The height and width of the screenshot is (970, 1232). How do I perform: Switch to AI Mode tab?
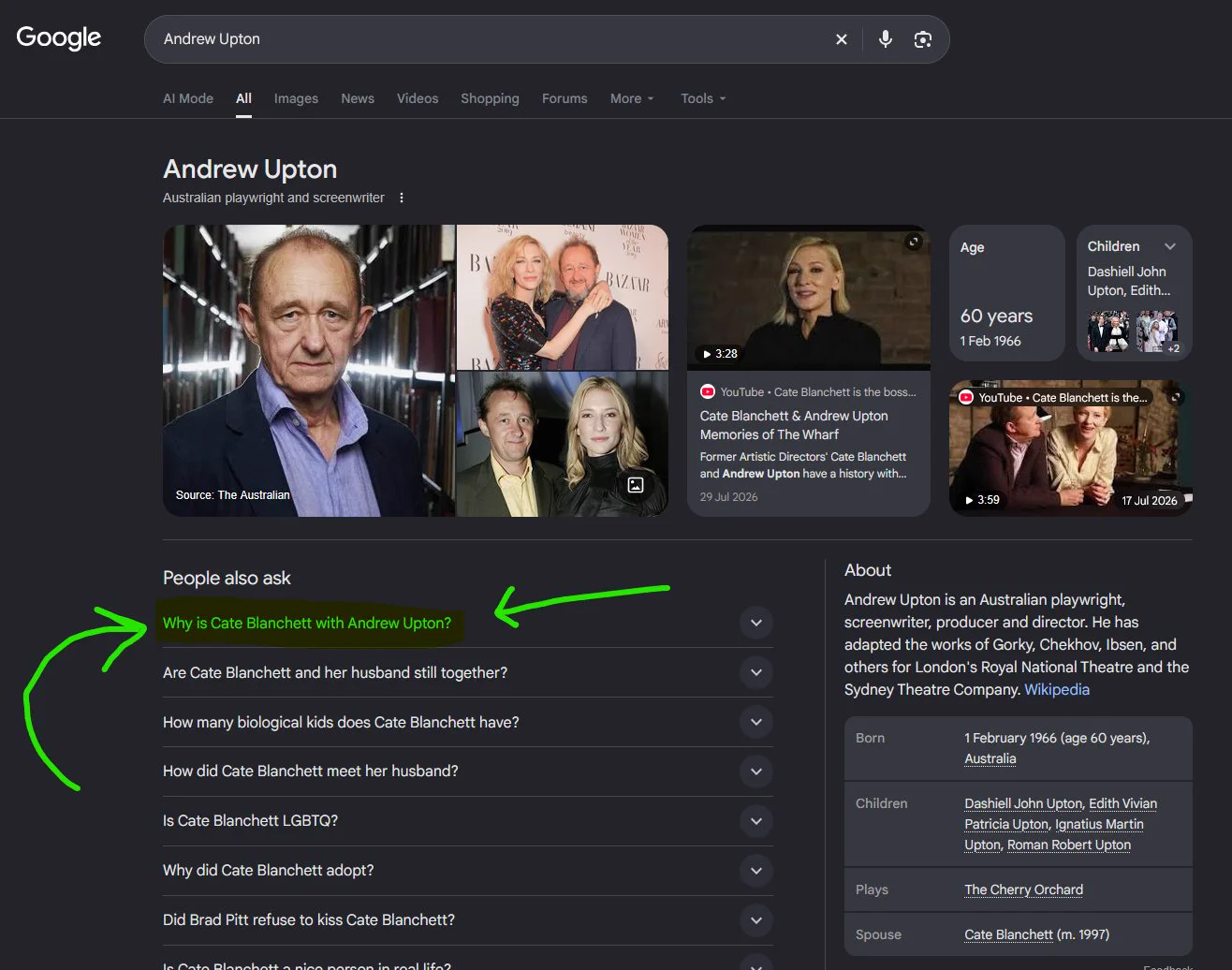point(188,98)
